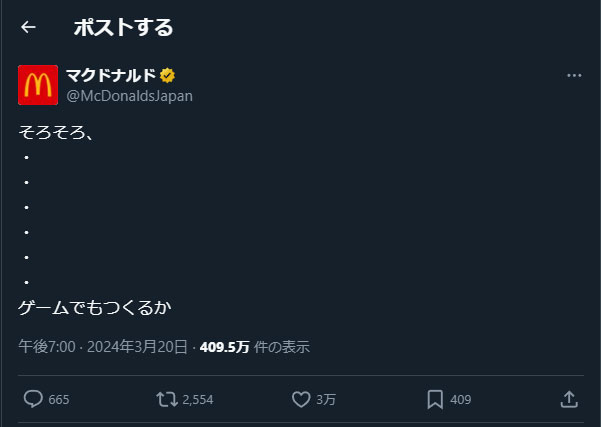This screenshot has height=427, width=601.
Task: Click the 2,554 reposts count
Action: coord(198,400)
